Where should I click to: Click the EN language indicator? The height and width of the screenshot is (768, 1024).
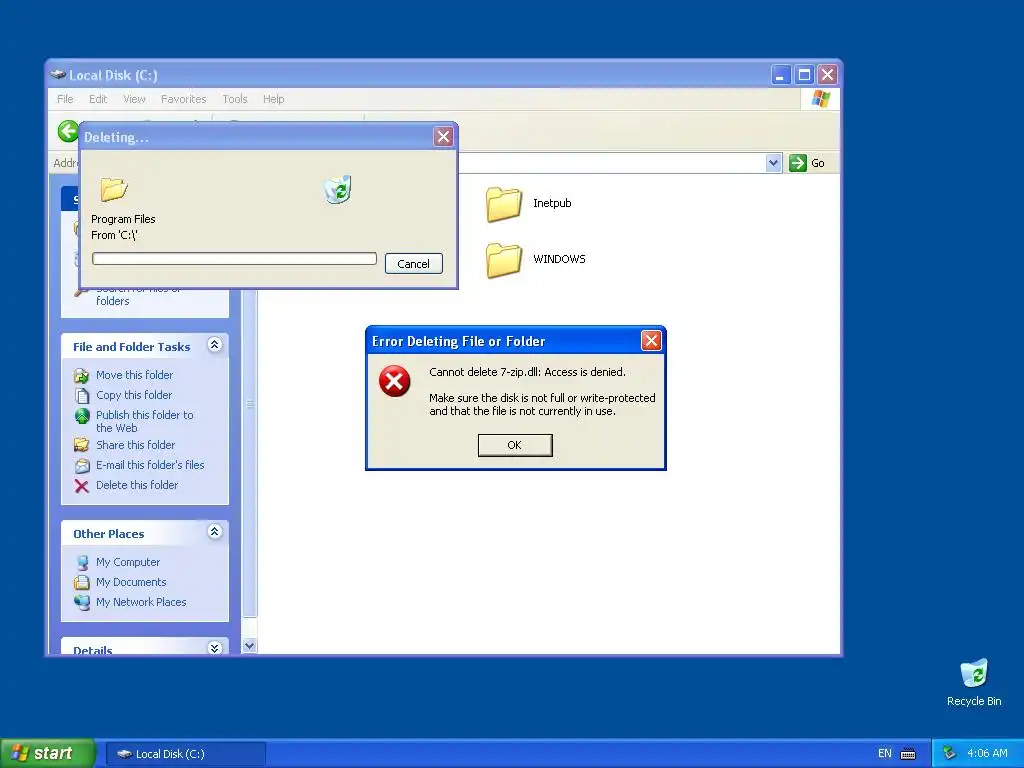pyautogui.click(x=884, y=754)
